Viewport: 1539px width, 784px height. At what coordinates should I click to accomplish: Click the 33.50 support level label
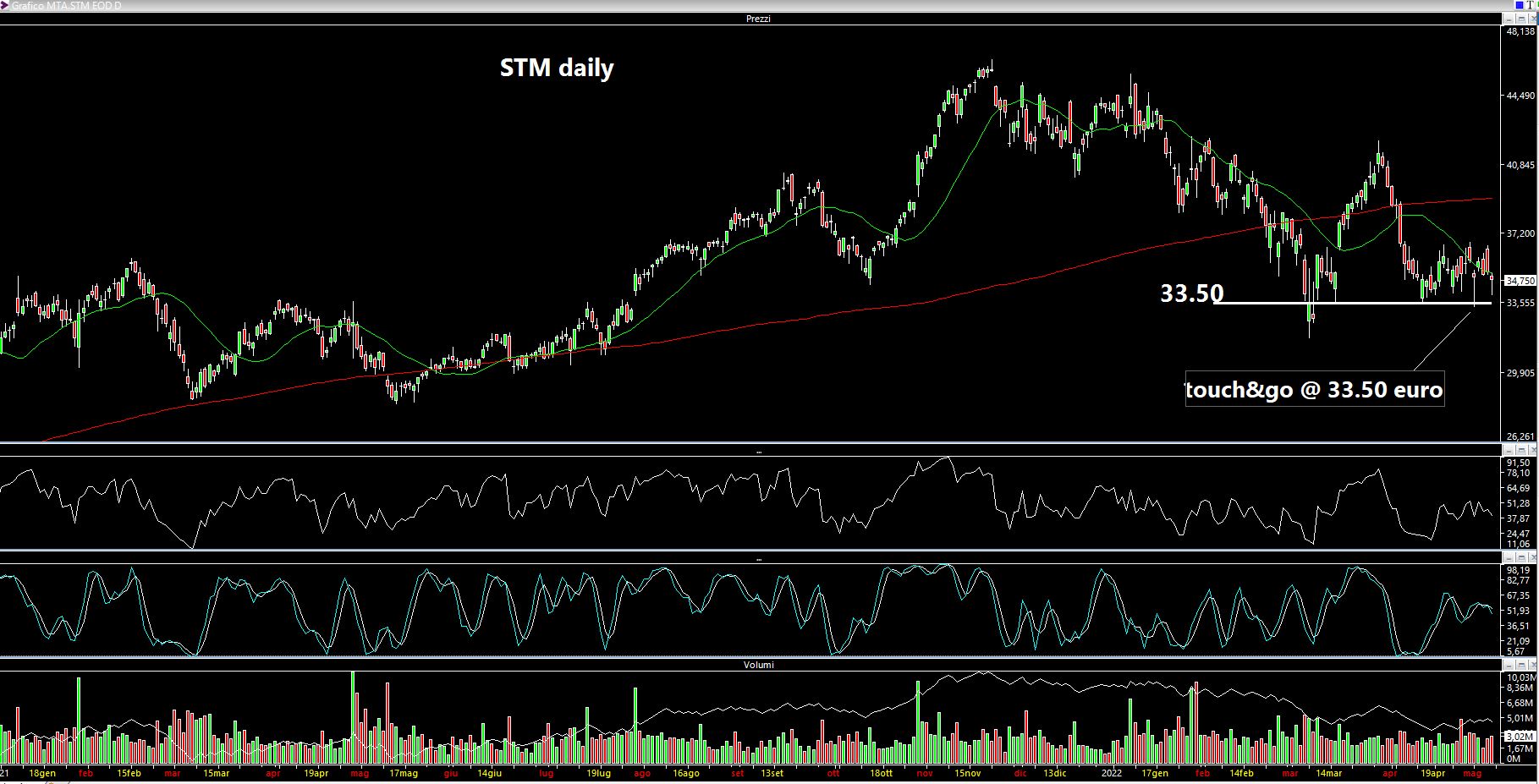click(1191, 293)
